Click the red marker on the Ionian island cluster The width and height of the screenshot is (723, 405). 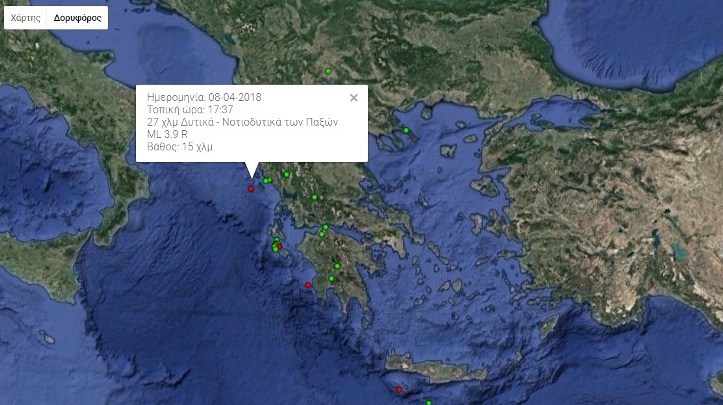[279, 247]
